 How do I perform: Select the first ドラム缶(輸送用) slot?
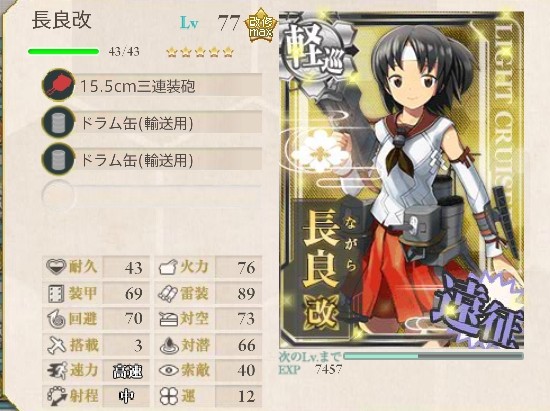152,123
